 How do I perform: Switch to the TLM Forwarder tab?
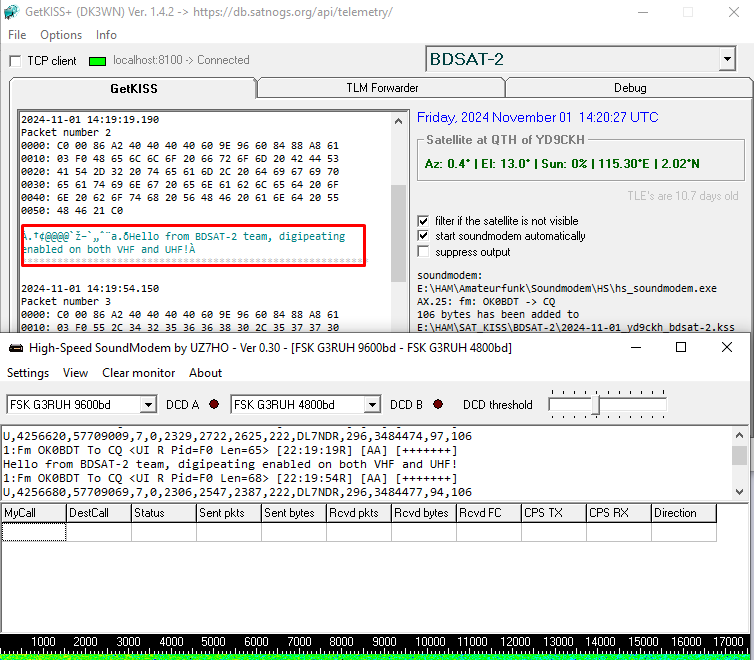tap(382, 88)
